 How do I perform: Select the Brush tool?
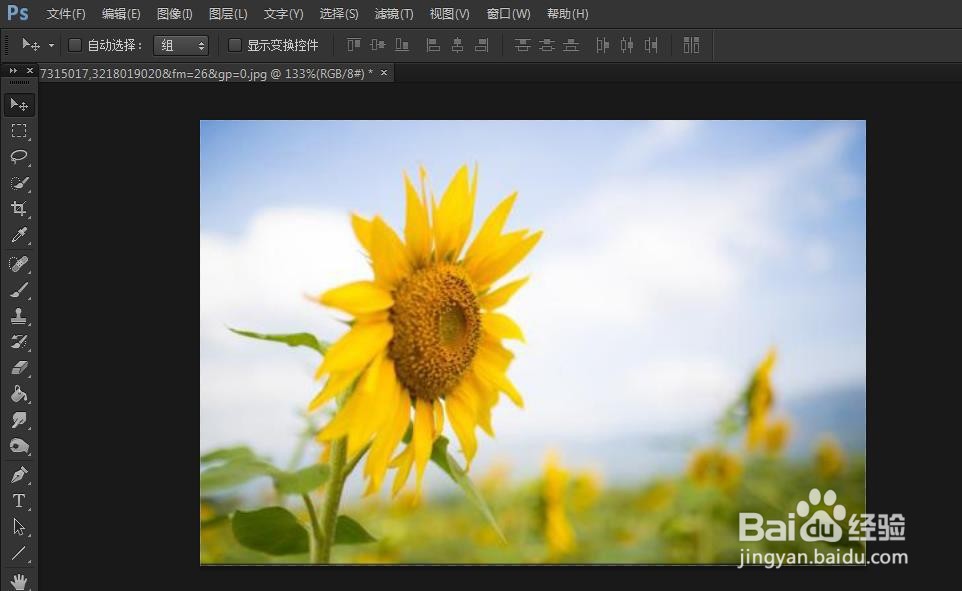pyautogui.click(x=19, y=290)
